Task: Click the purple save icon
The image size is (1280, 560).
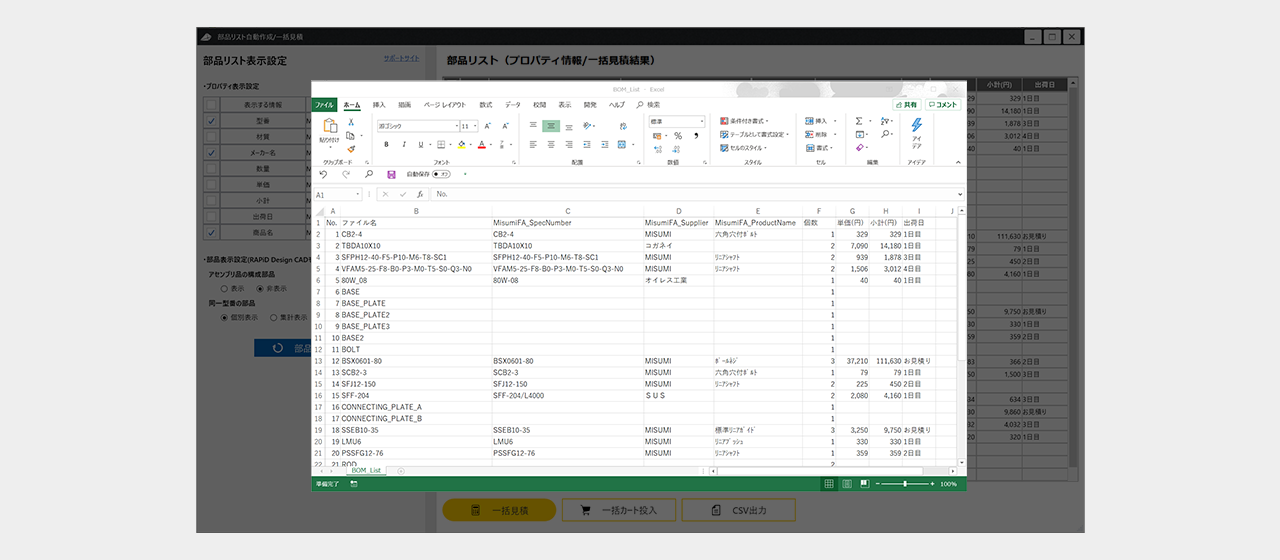Action: point(391,174)
